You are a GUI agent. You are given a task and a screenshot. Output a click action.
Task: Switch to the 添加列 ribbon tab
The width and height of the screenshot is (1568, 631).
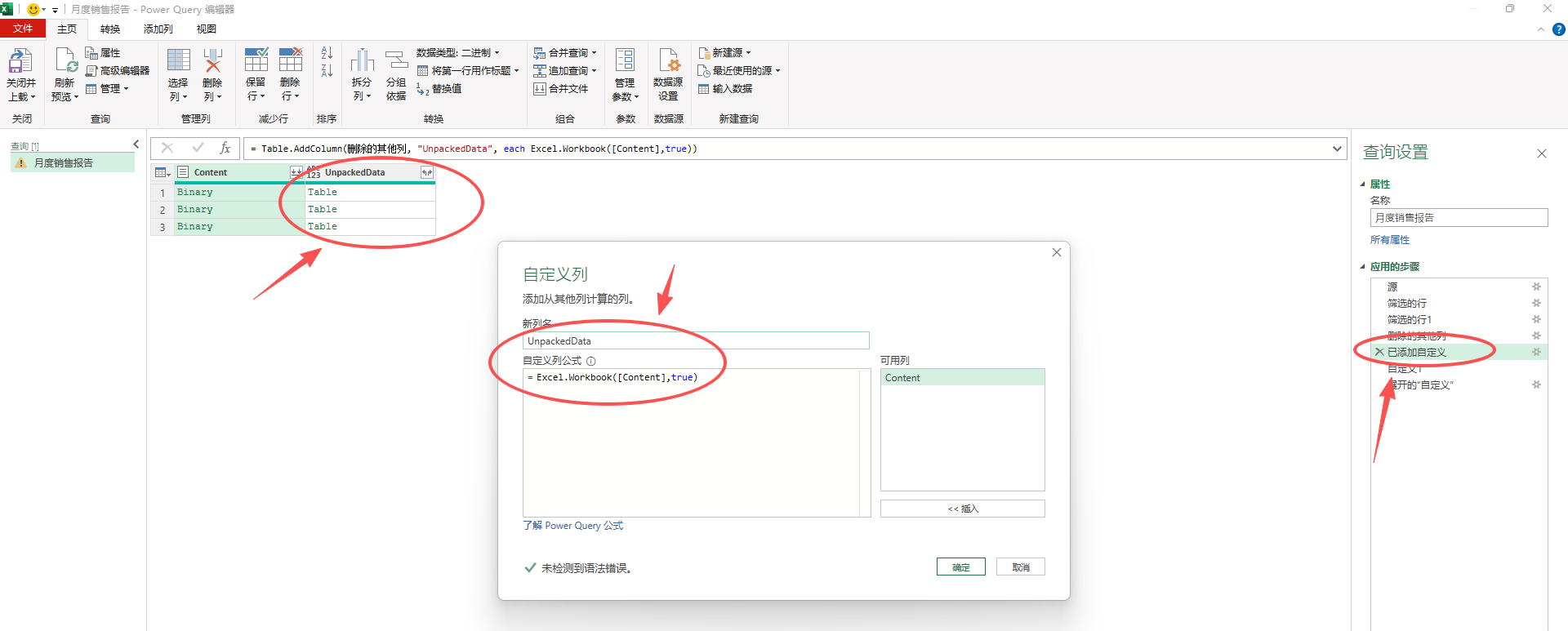[x=158, y=29]
